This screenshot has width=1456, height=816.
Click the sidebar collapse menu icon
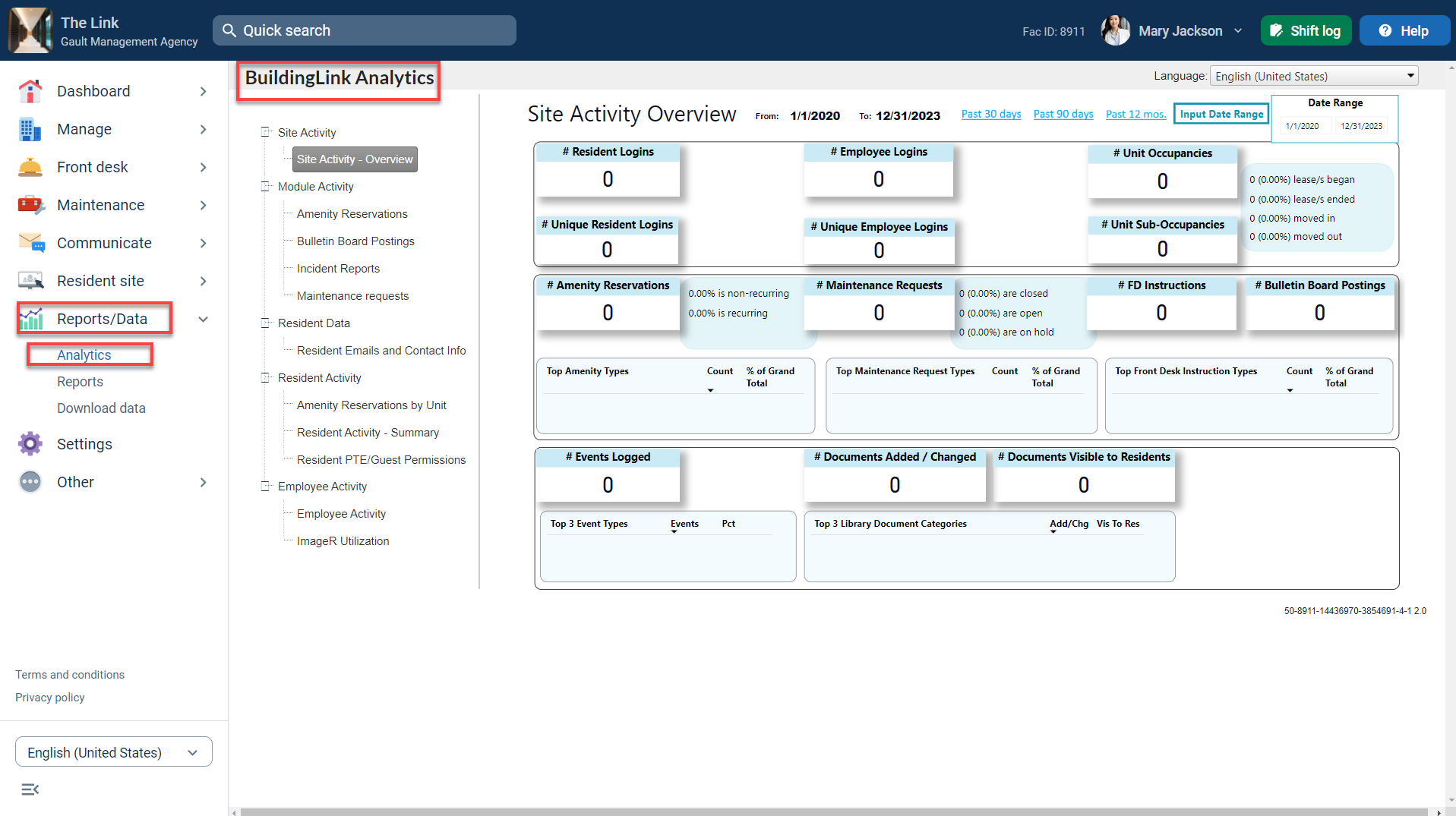[x=30, y=789]
